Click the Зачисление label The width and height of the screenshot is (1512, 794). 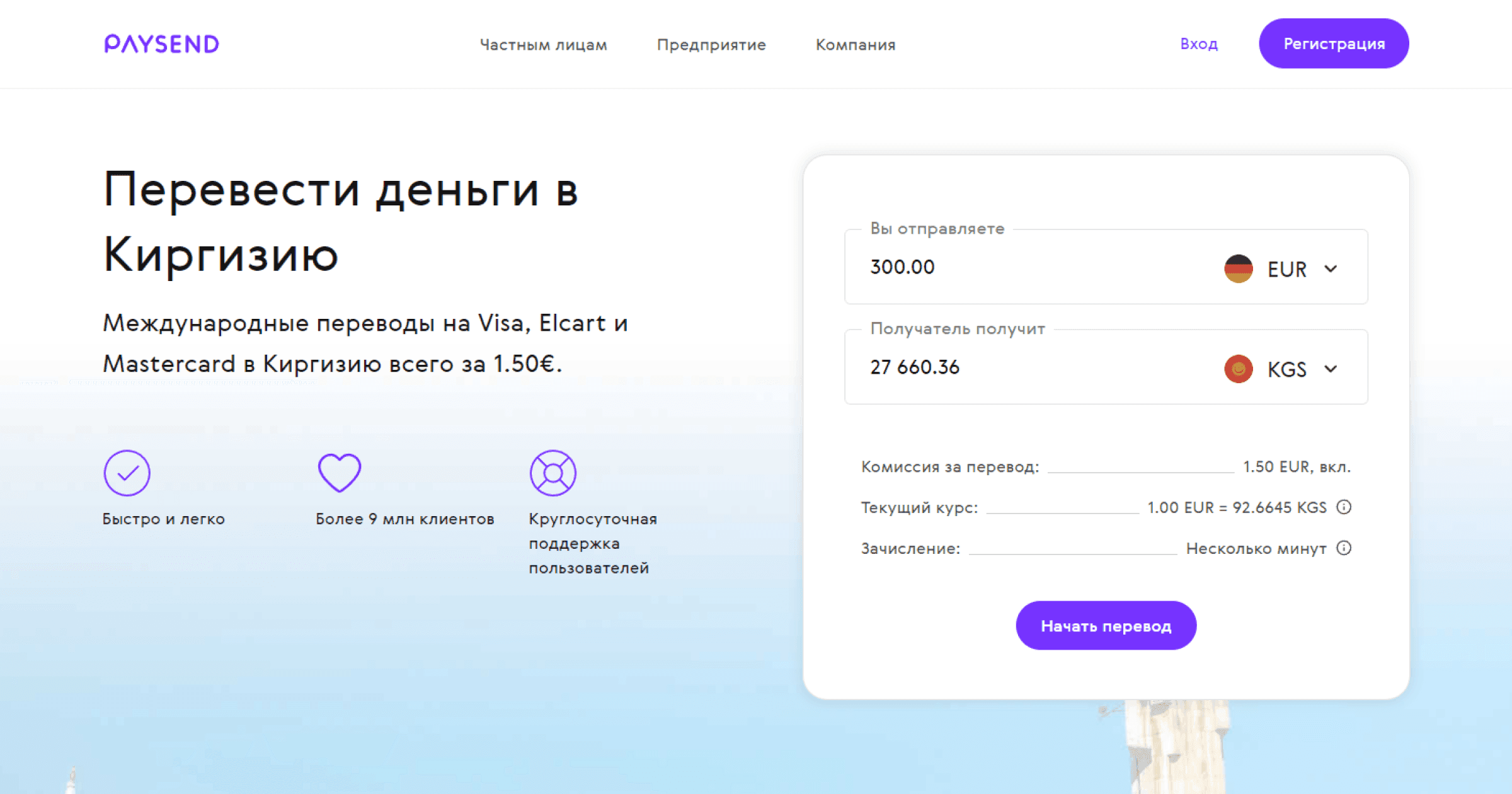[x=910, y=549]
